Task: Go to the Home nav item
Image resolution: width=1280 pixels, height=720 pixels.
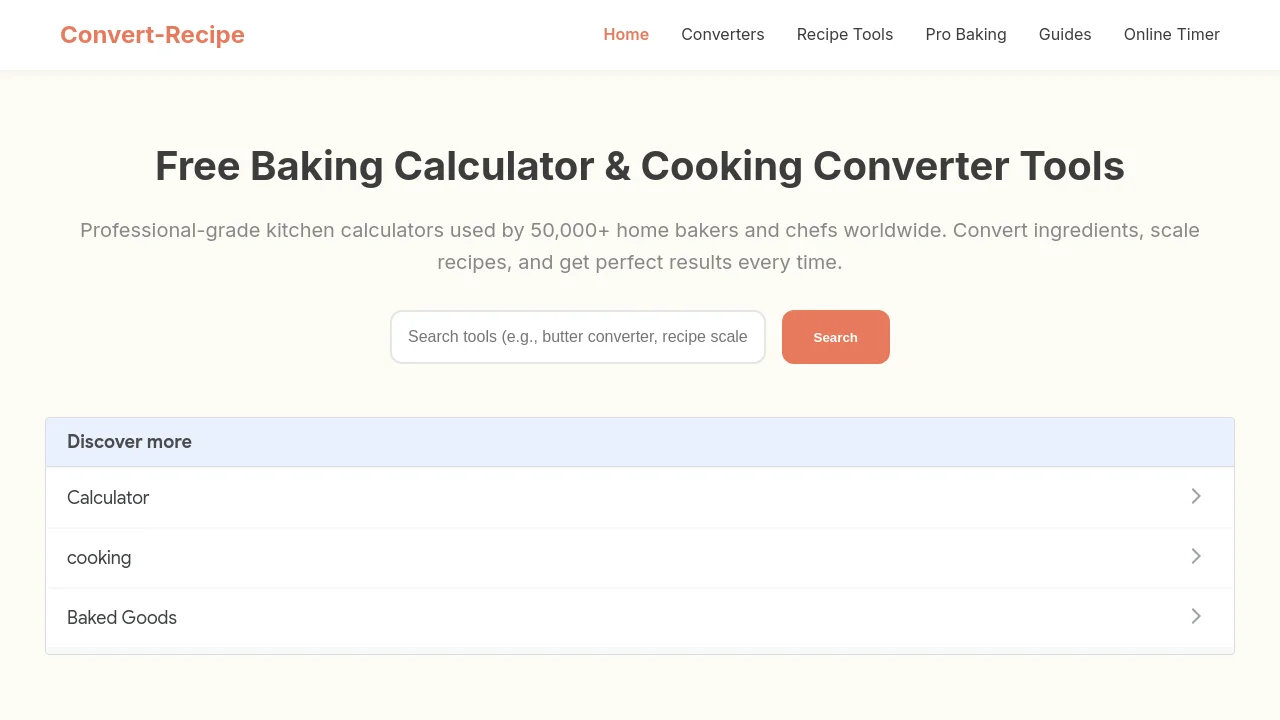Action: click(626, 35)
